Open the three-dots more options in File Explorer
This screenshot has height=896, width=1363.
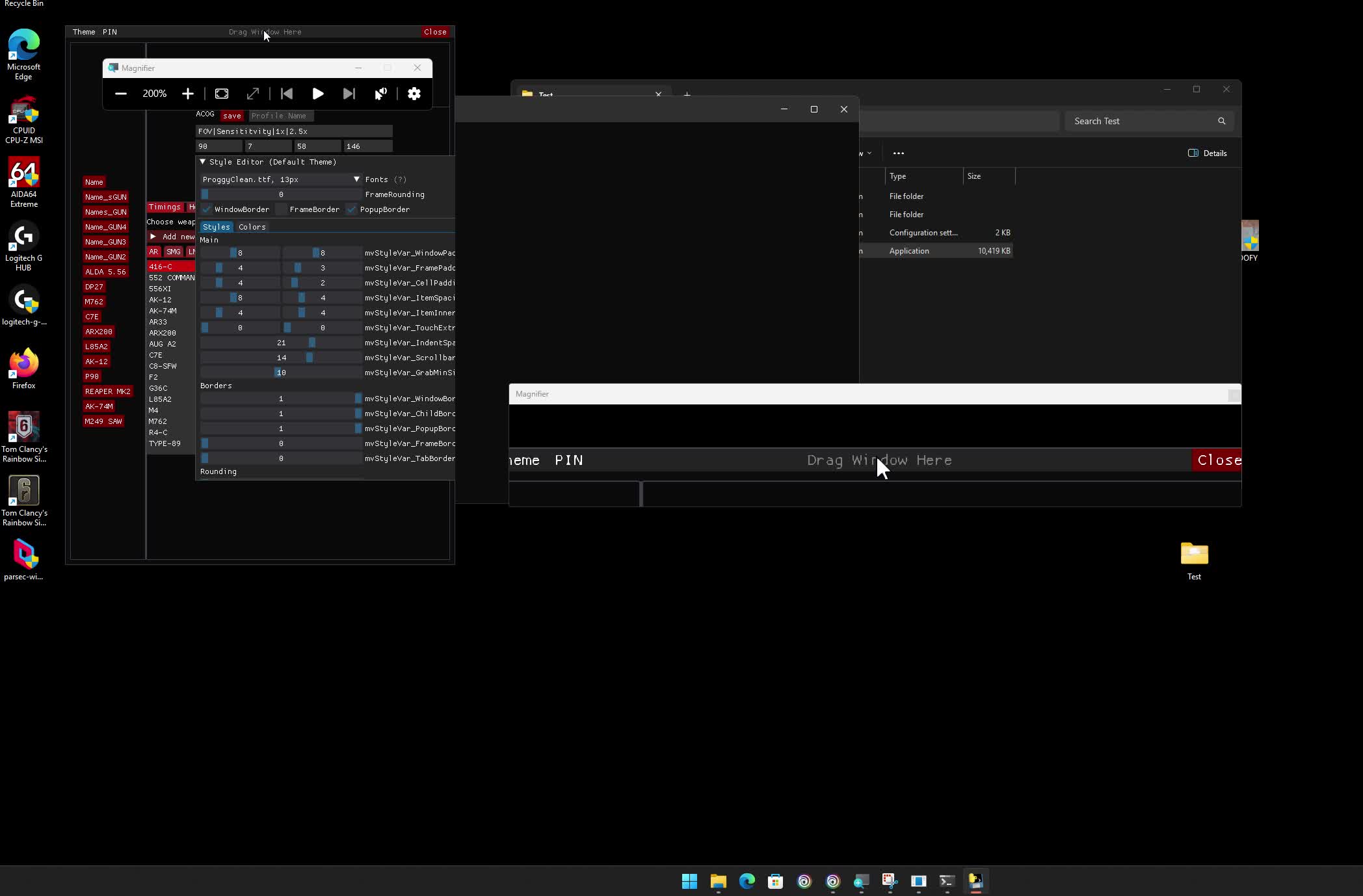click(x=898, y=153)
